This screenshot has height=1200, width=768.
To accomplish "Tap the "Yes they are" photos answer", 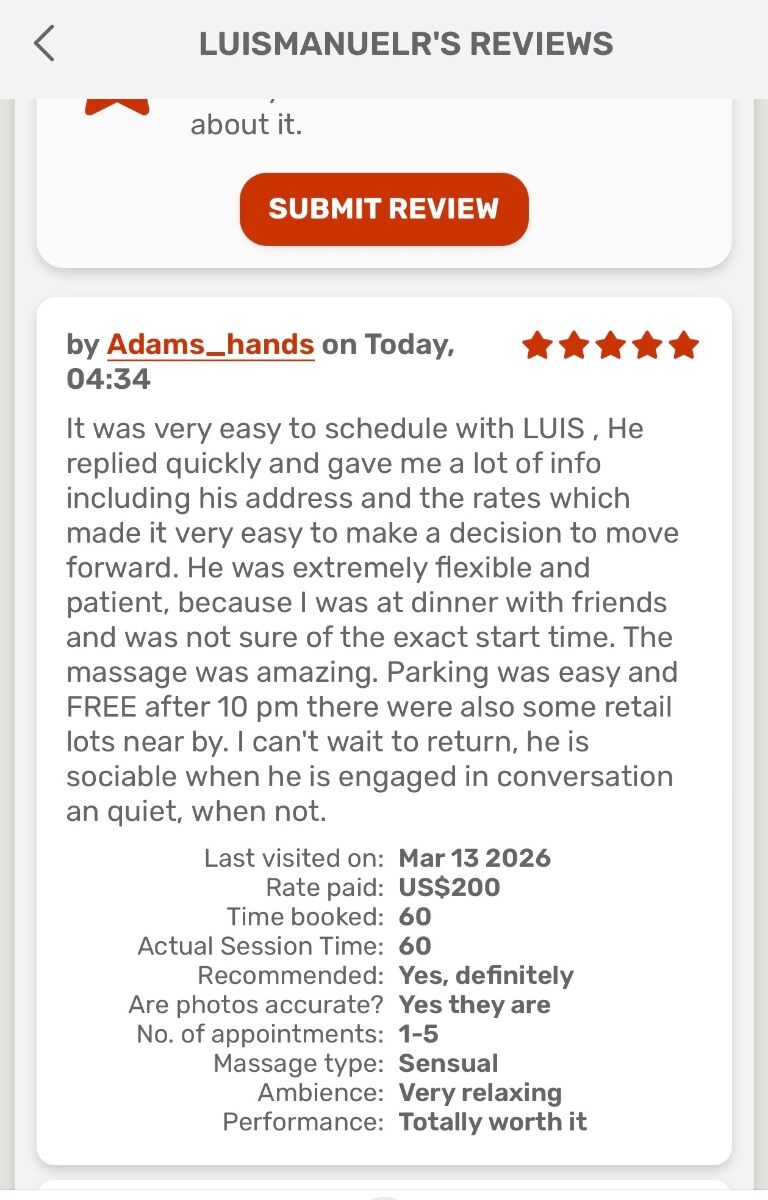I will tap(474, 1004).
